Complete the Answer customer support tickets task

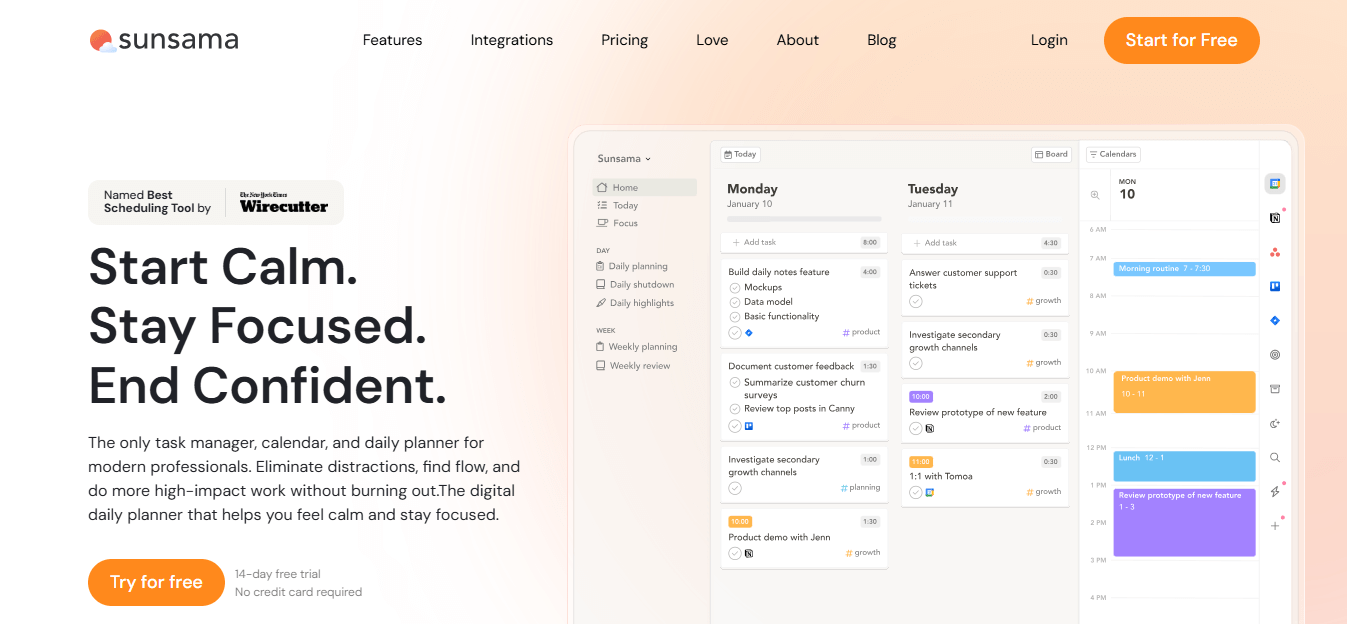click(x=915, y=300)
